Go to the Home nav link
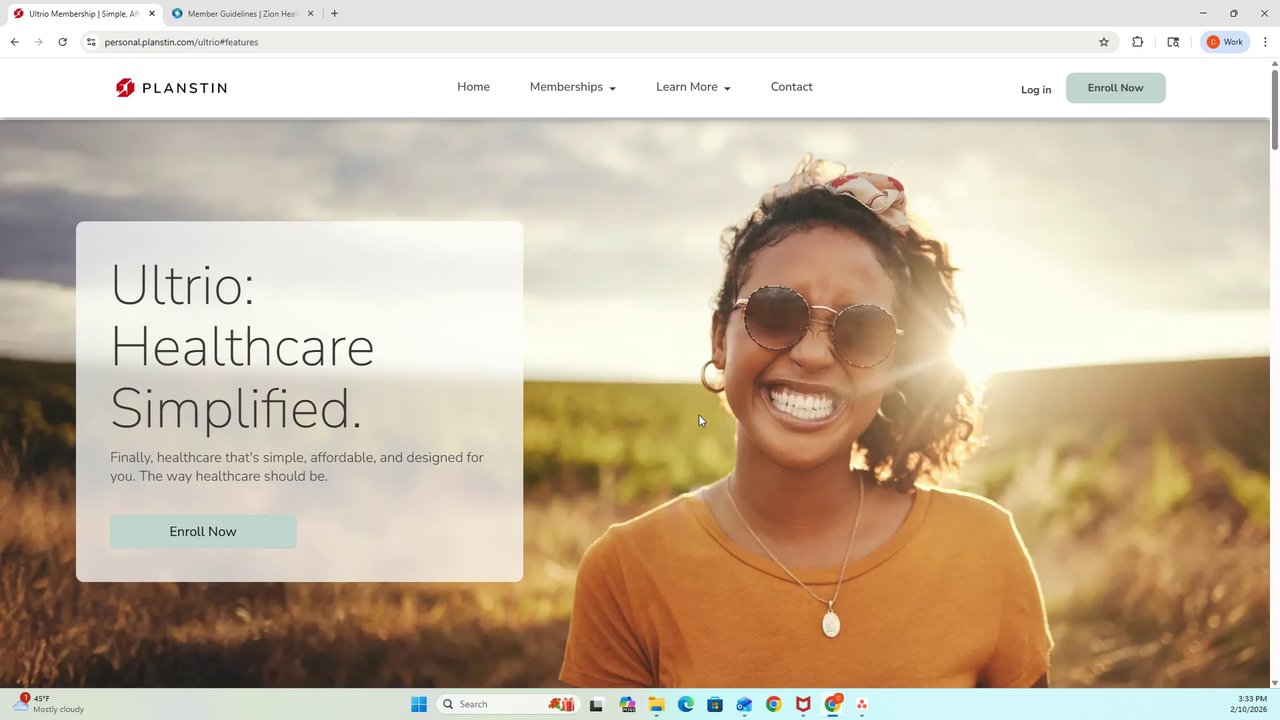The width and height of the screenshot is (1280, 720). [x=473, y=87]
